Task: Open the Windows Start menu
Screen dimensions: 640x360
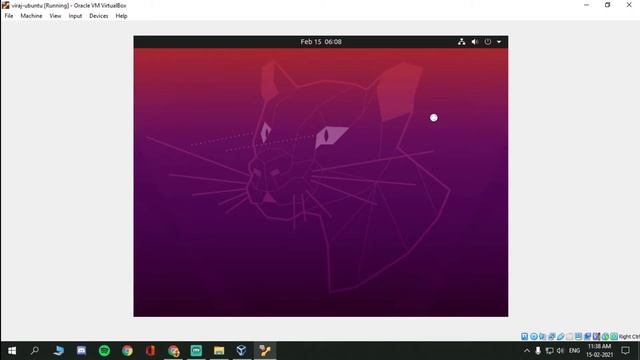Action: (12, 351)
